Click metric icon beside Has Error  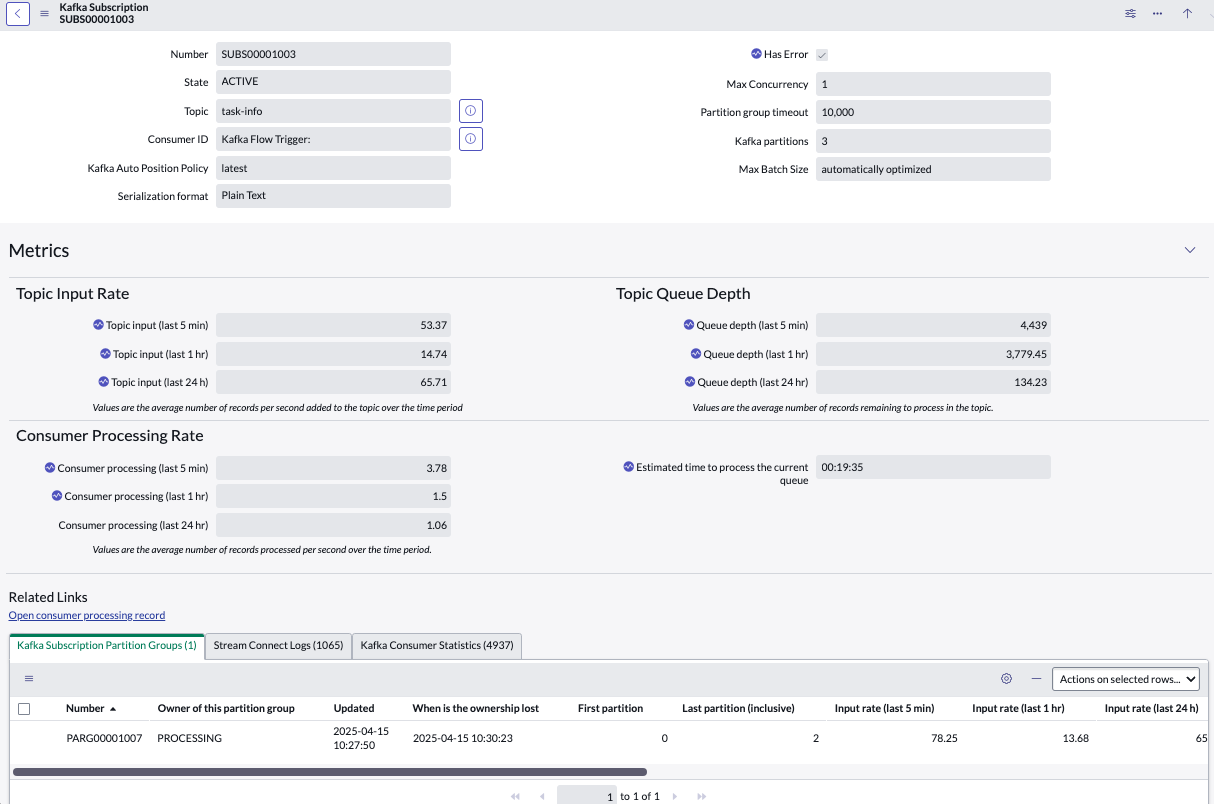756,54
